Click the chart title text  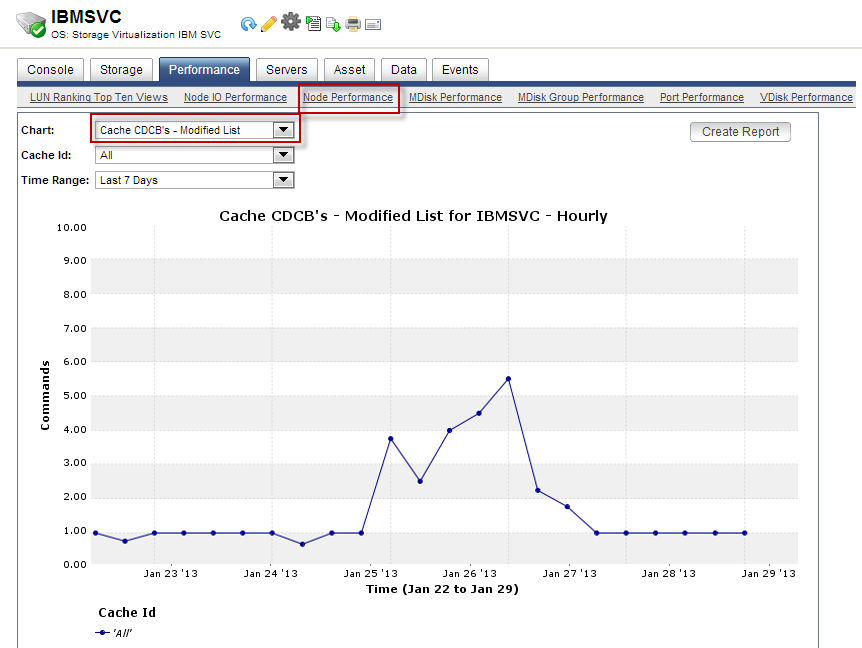[x=413, y=216]
